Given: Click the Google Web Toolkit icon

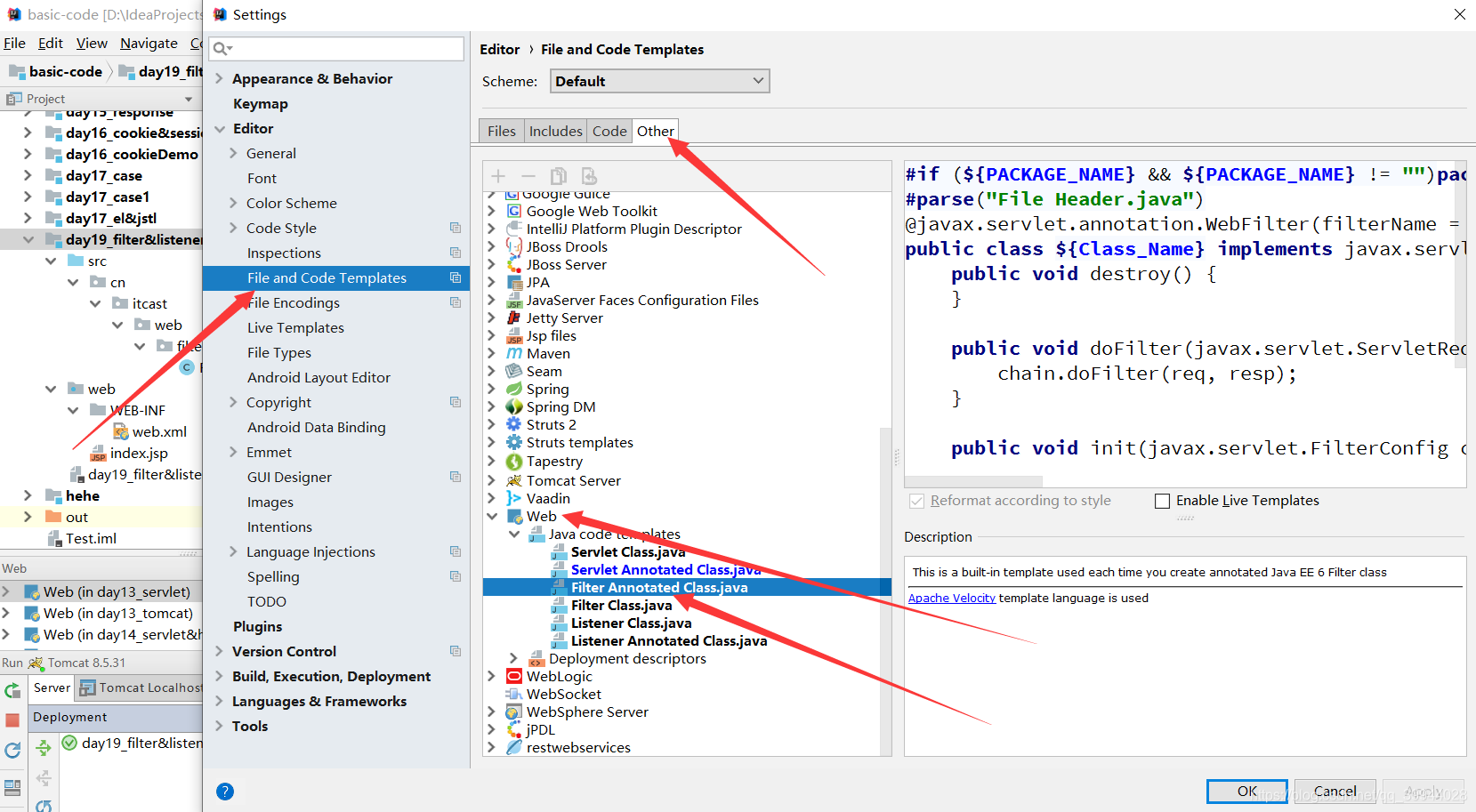Looking at the screenshot, I should tap(514, 211).
